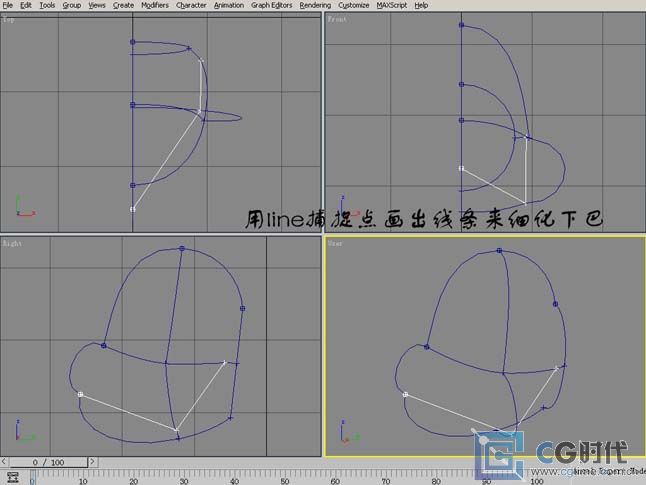646x485 pixels.
Task: Click the Top viewport label
Action: pos(8,19)
